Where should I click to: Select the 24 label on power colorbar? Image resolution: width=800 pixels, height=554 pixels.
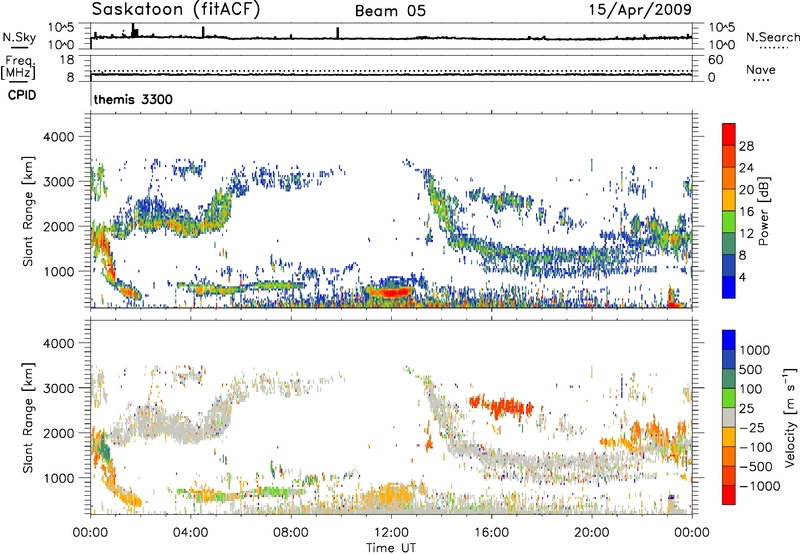[x=746, y=168]
